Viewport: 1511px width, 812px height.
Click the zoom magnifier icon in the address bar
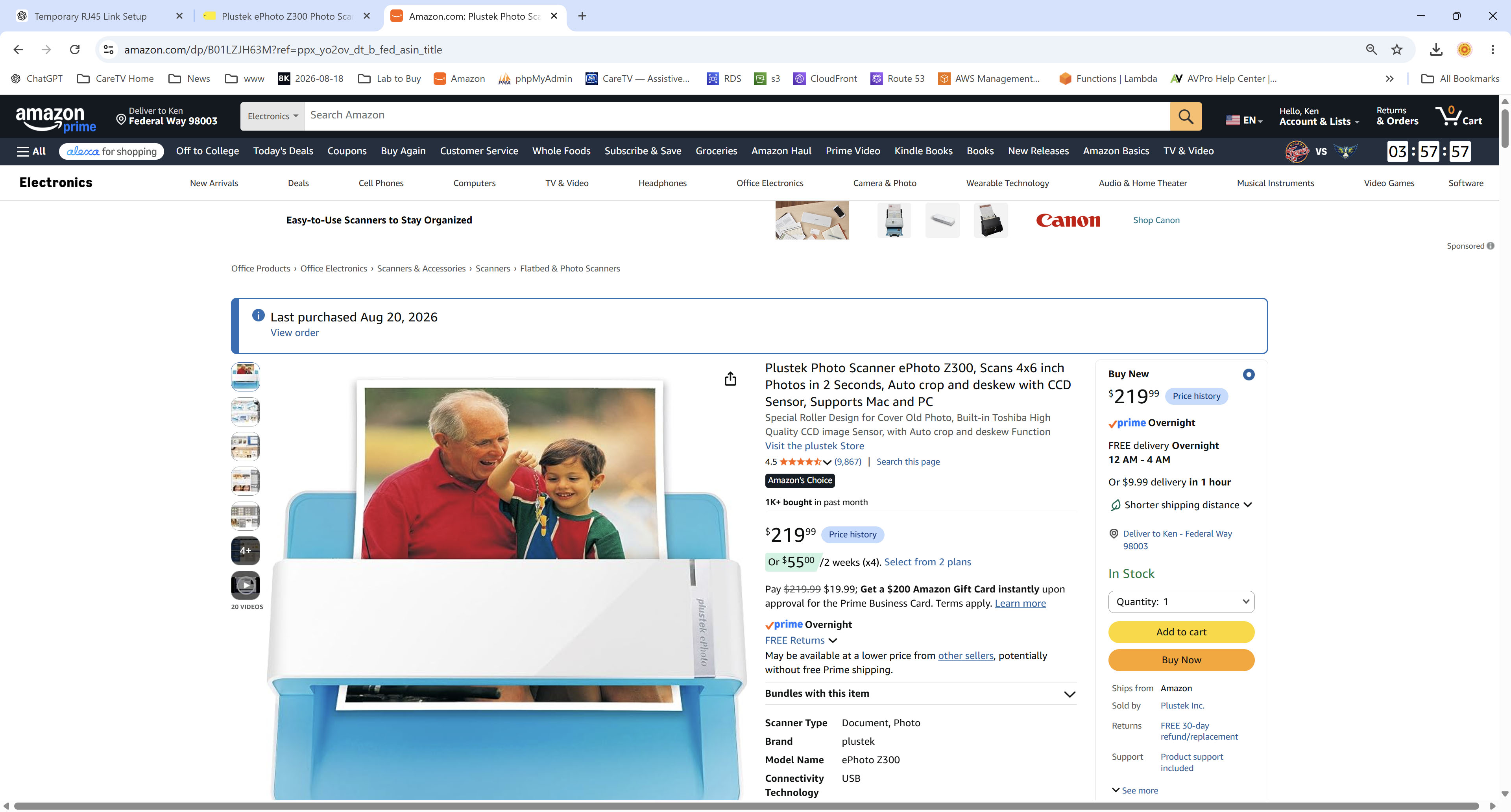(1371, 50)
